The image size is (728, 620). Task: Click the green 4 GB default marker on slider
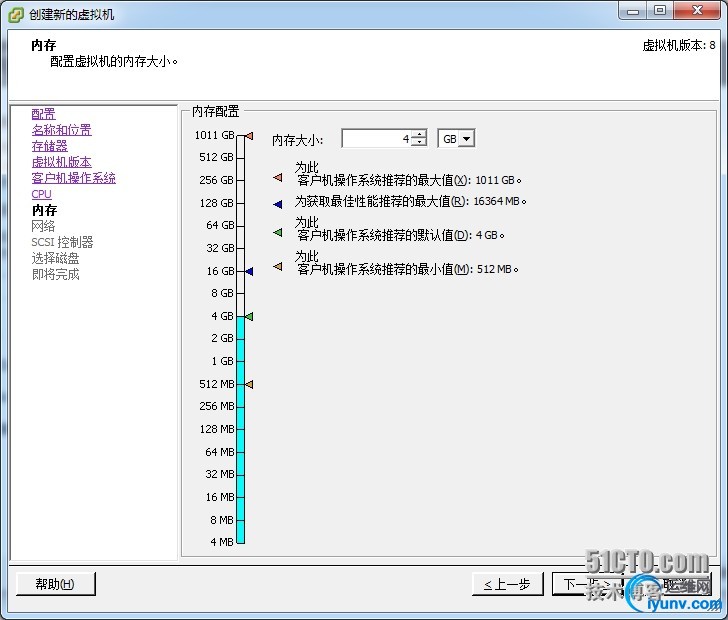[249, 317]
